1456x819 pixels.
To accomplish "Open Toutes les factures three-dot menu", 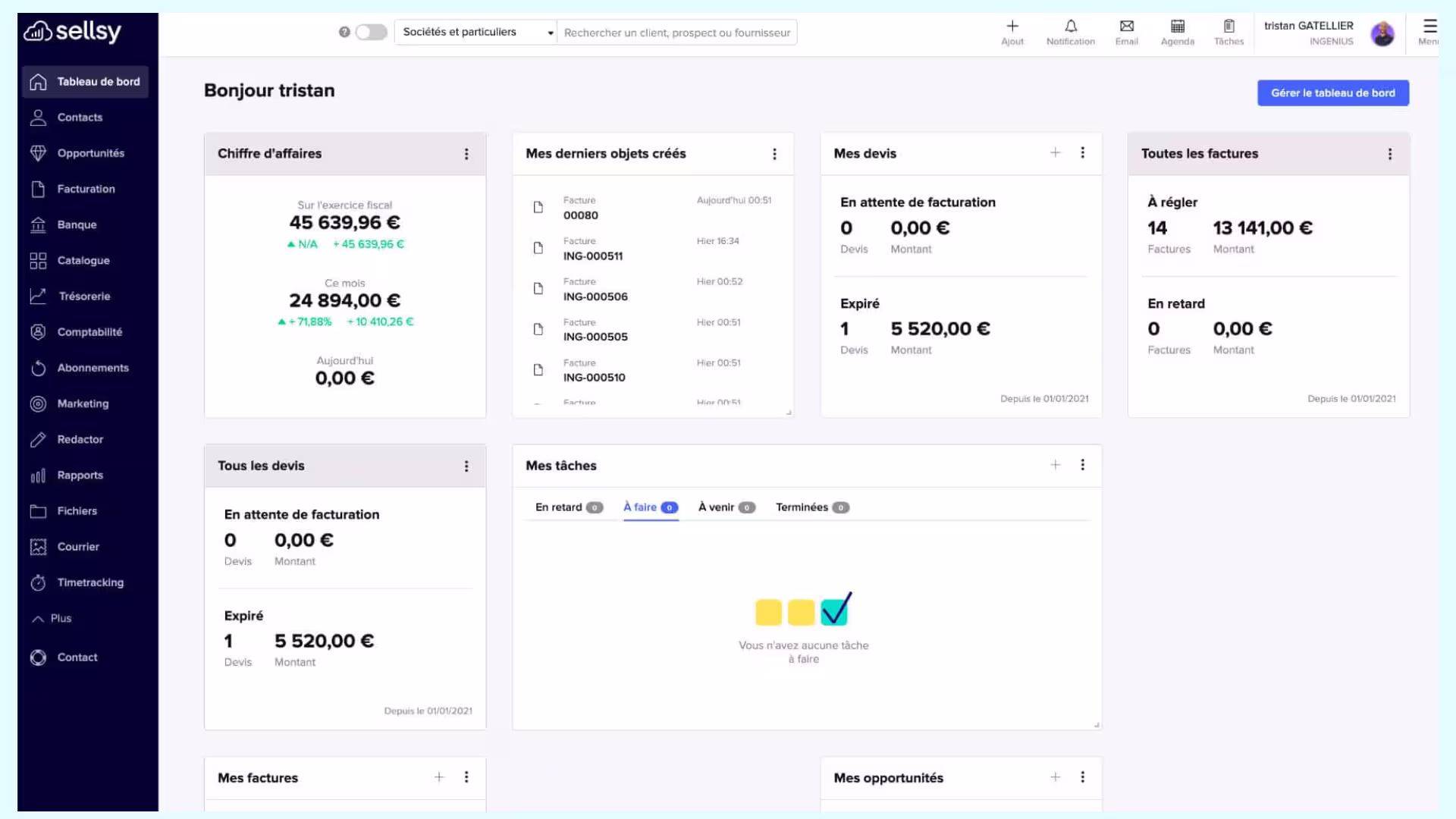I will (x=1389, y=154).
